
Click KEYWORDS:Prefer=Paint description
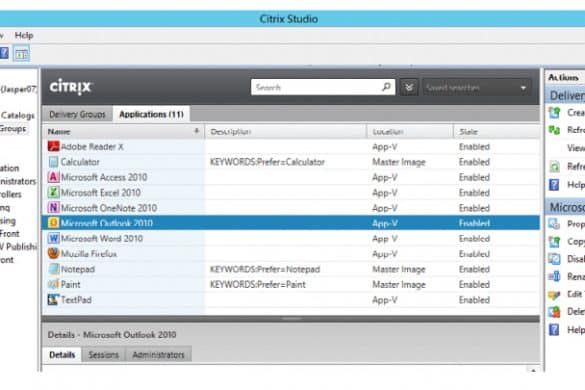point(257,284)
